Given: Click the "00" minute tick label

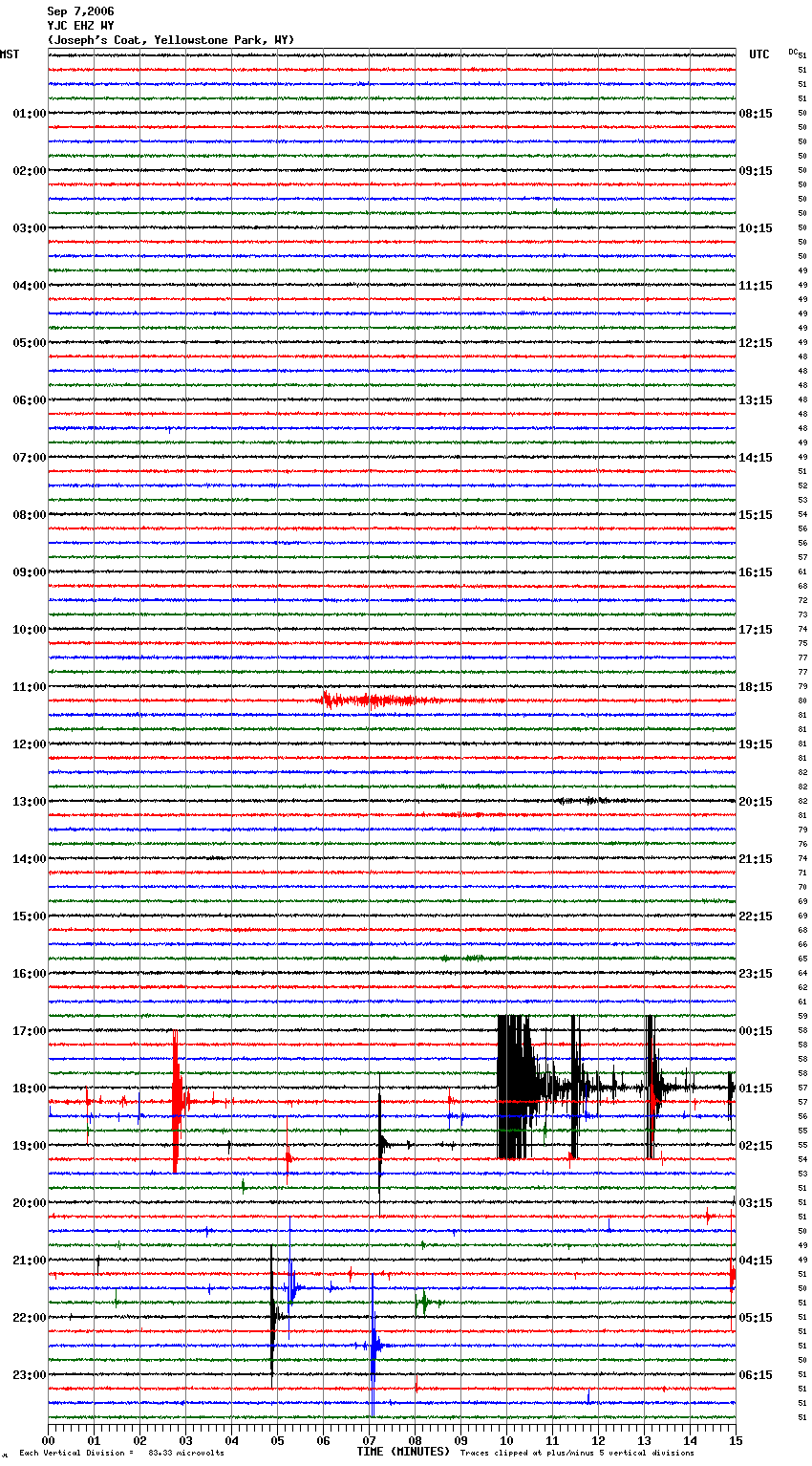Looking at the screenshot, I should coord(48,1440).
